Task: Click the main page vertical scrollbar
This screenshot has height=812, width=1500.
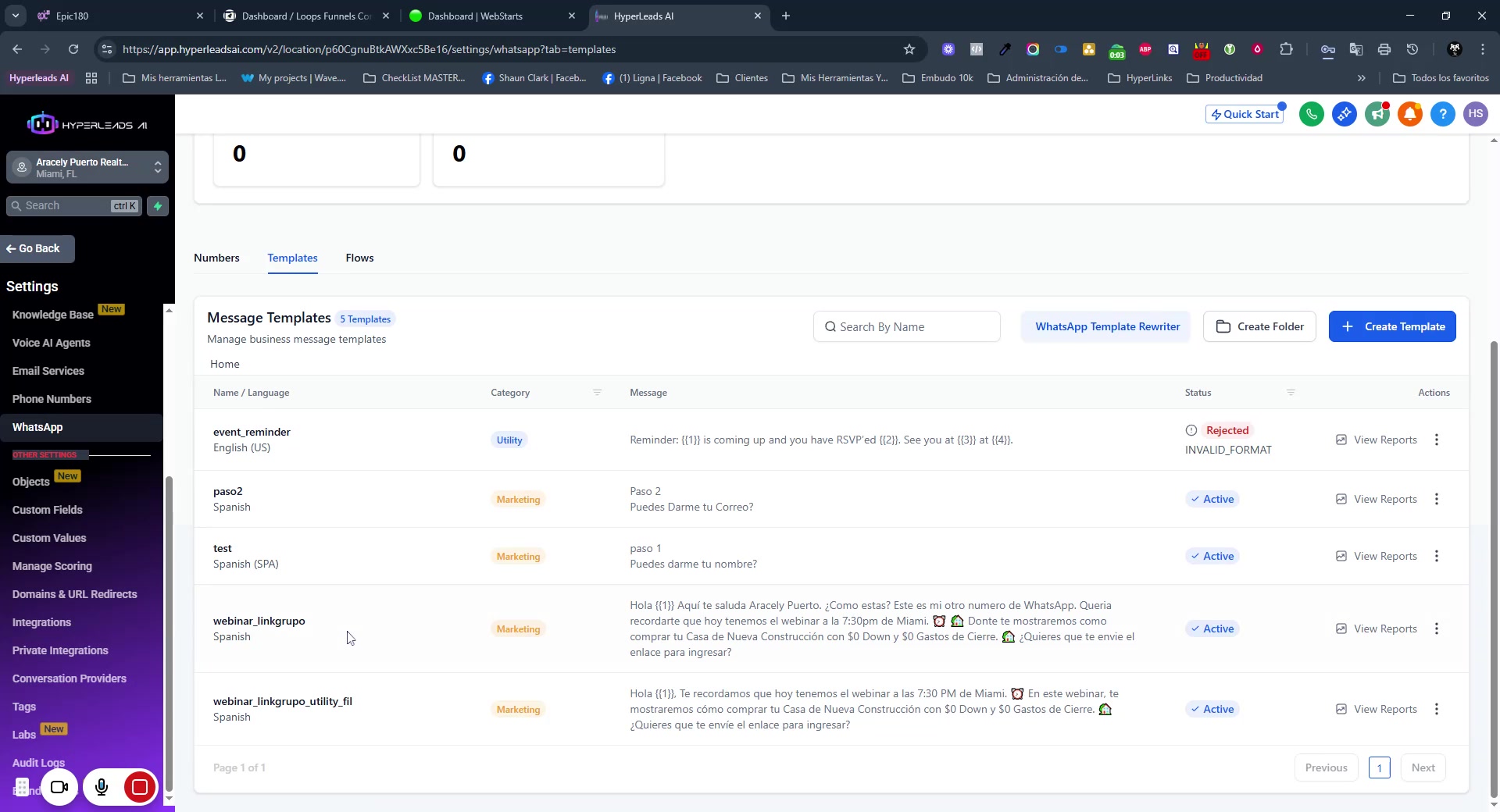Action: tap(1494, 568)
